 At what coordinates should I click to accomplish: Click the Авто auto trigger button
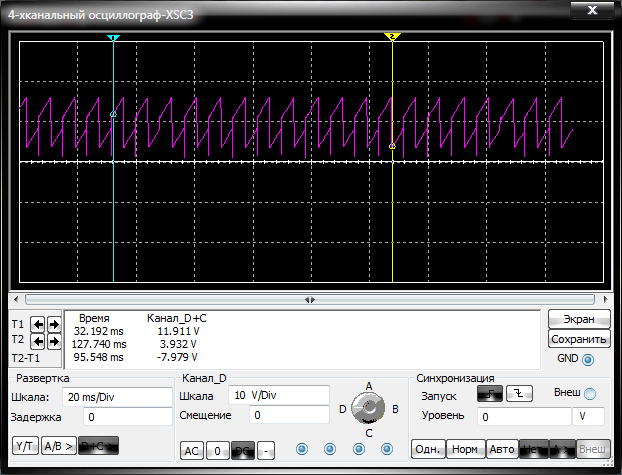pyautogui.click(x=502, y=449)
